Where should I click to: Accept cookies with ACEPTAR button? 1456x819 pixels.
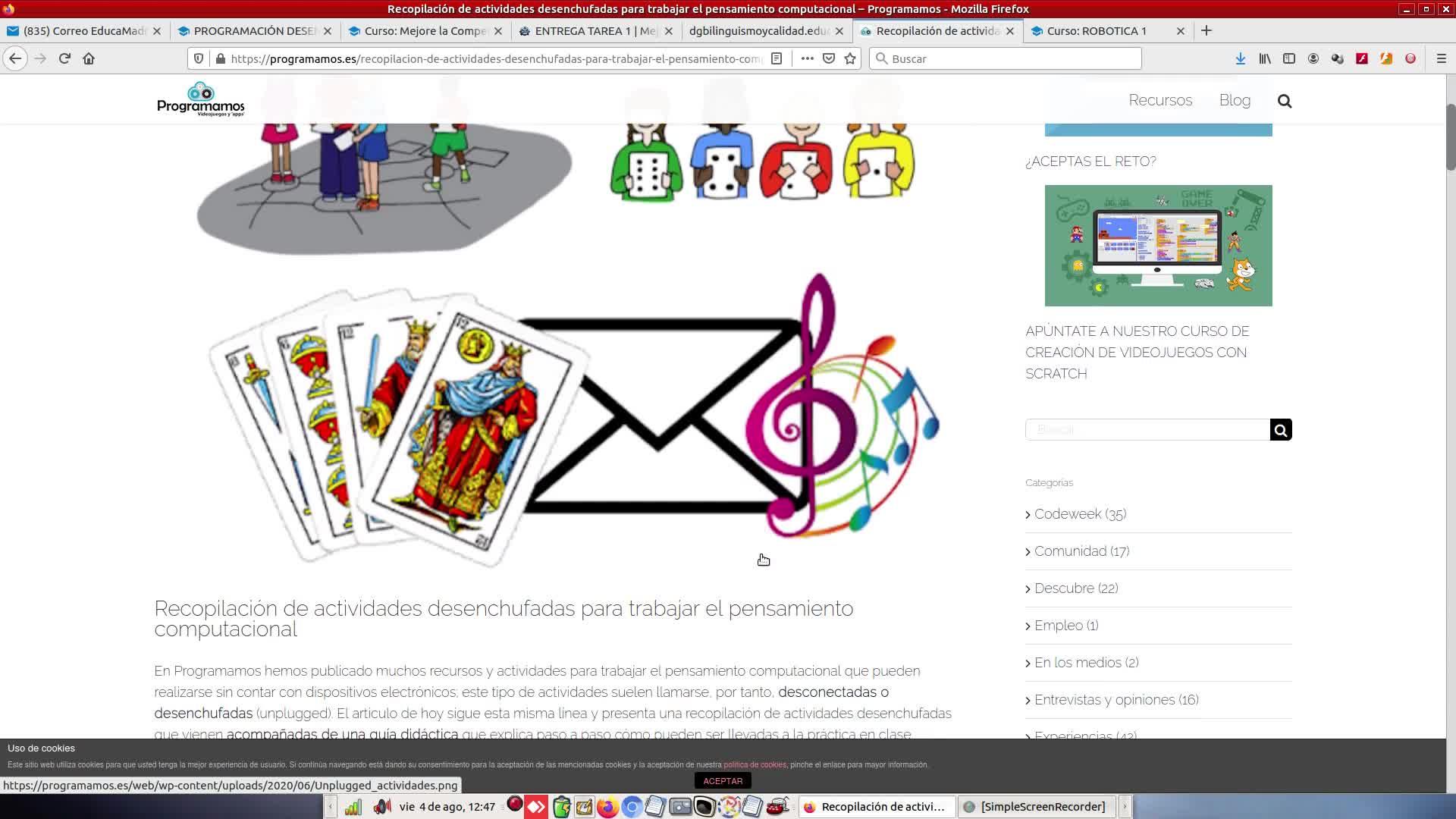coord(723,781)
